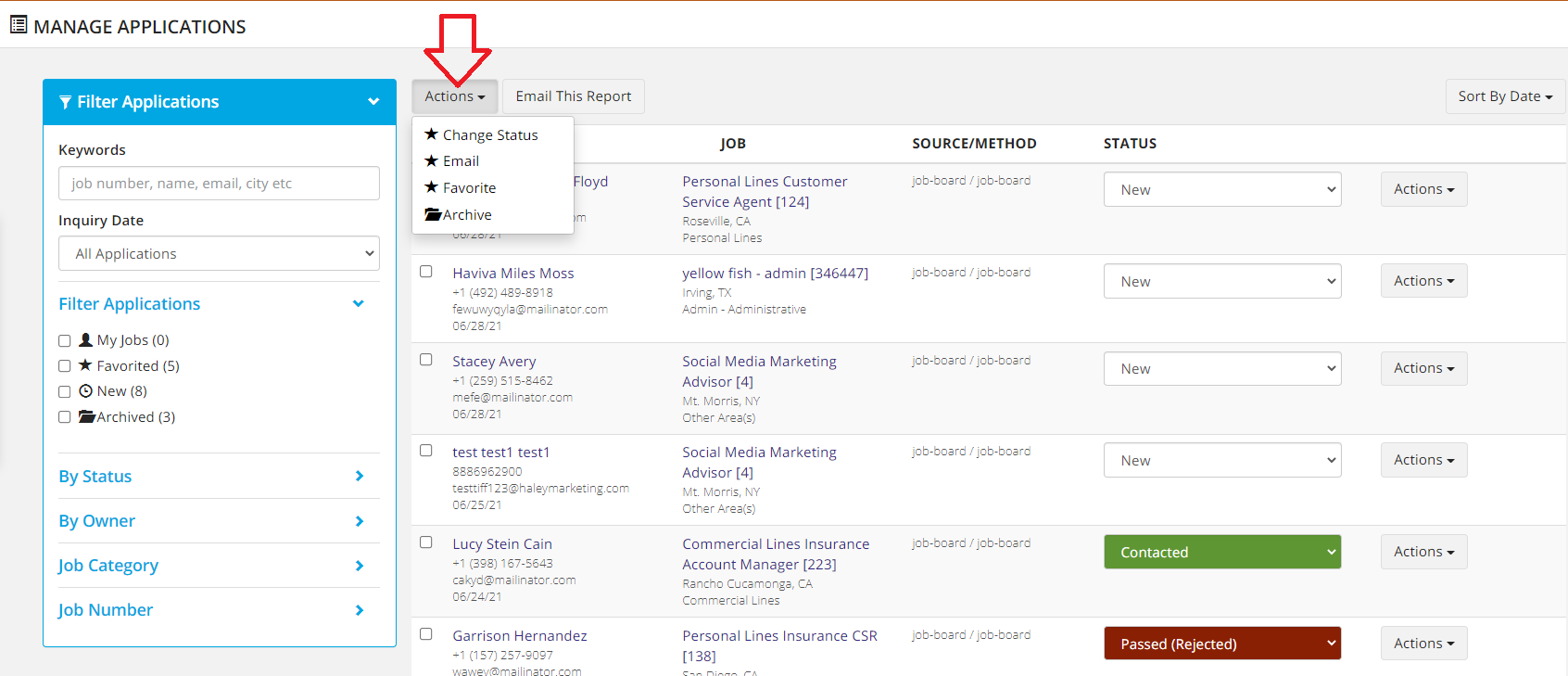Click the person icon next to My Jobs
The height and width of the screenshot is (676, 1568).
point(85,339)
